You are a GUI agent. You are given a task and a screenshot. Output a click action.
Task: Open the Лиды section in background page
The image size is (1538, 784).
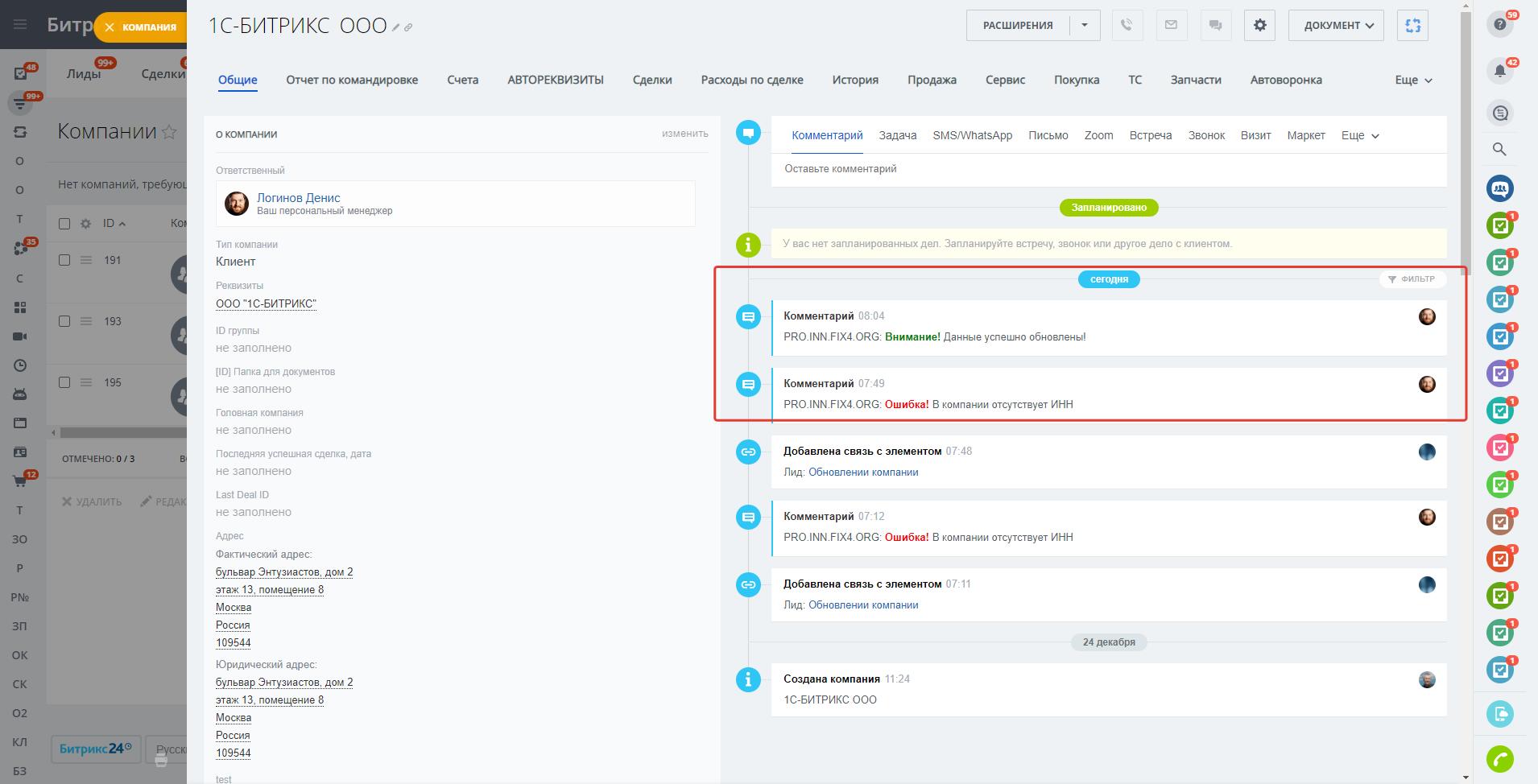tap(84, 74)
